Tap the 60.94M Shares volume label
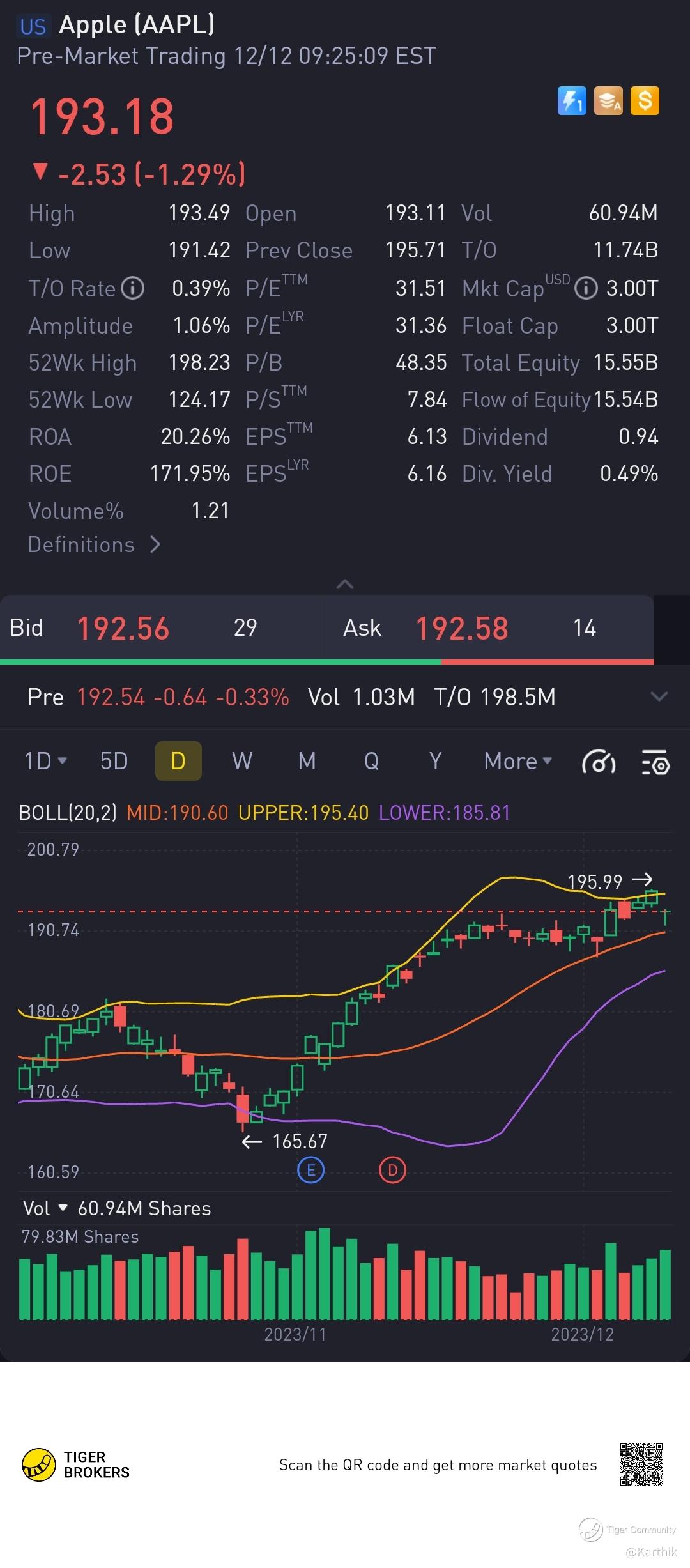This screenshot has width=690, height=1568. tap(144, 1208)
